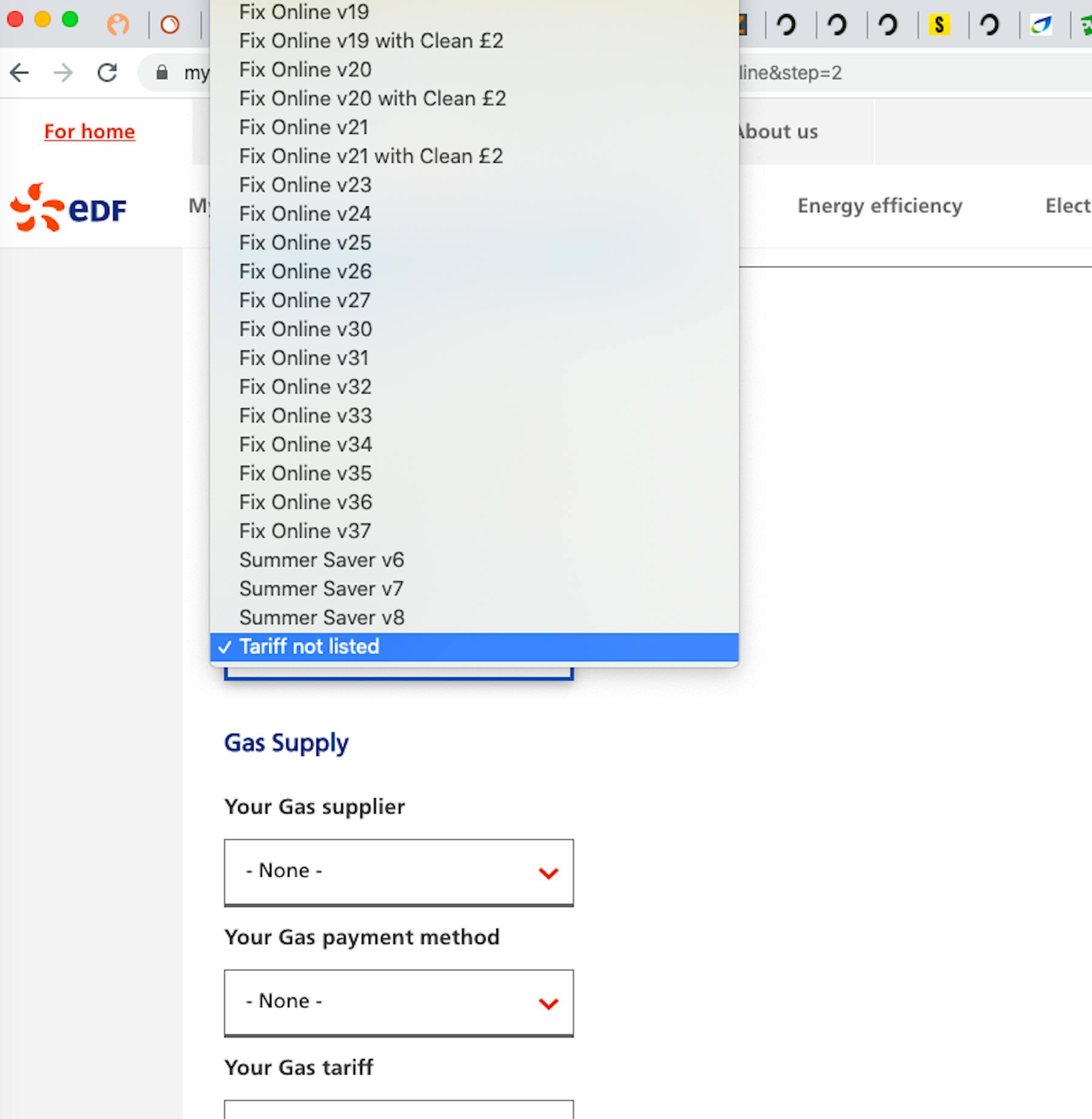Select Fix Online v20 tariff
This screenshot has width=1092, height=1119.
pos(474,70)
